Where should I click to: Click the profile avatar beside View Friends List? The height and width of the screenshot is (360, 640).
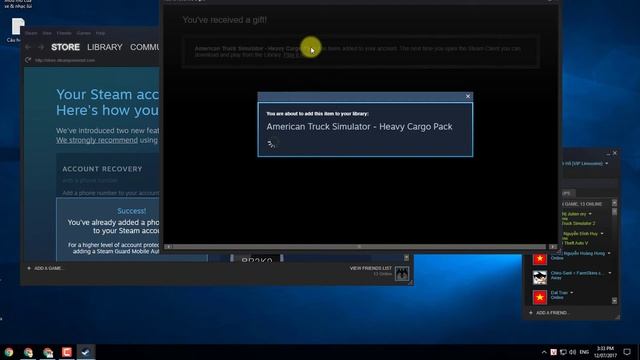(x=402, y=273)
